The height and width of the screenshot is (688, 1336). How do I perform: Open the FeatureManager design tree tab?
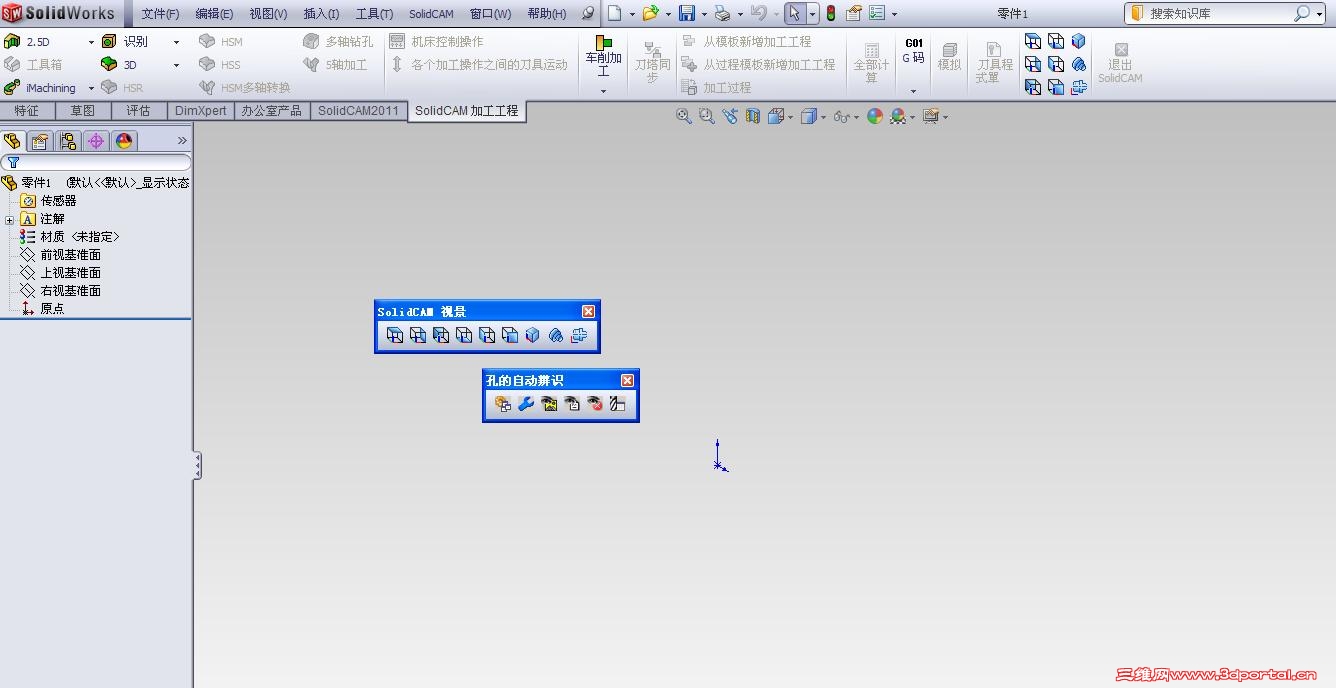(13, 141)
